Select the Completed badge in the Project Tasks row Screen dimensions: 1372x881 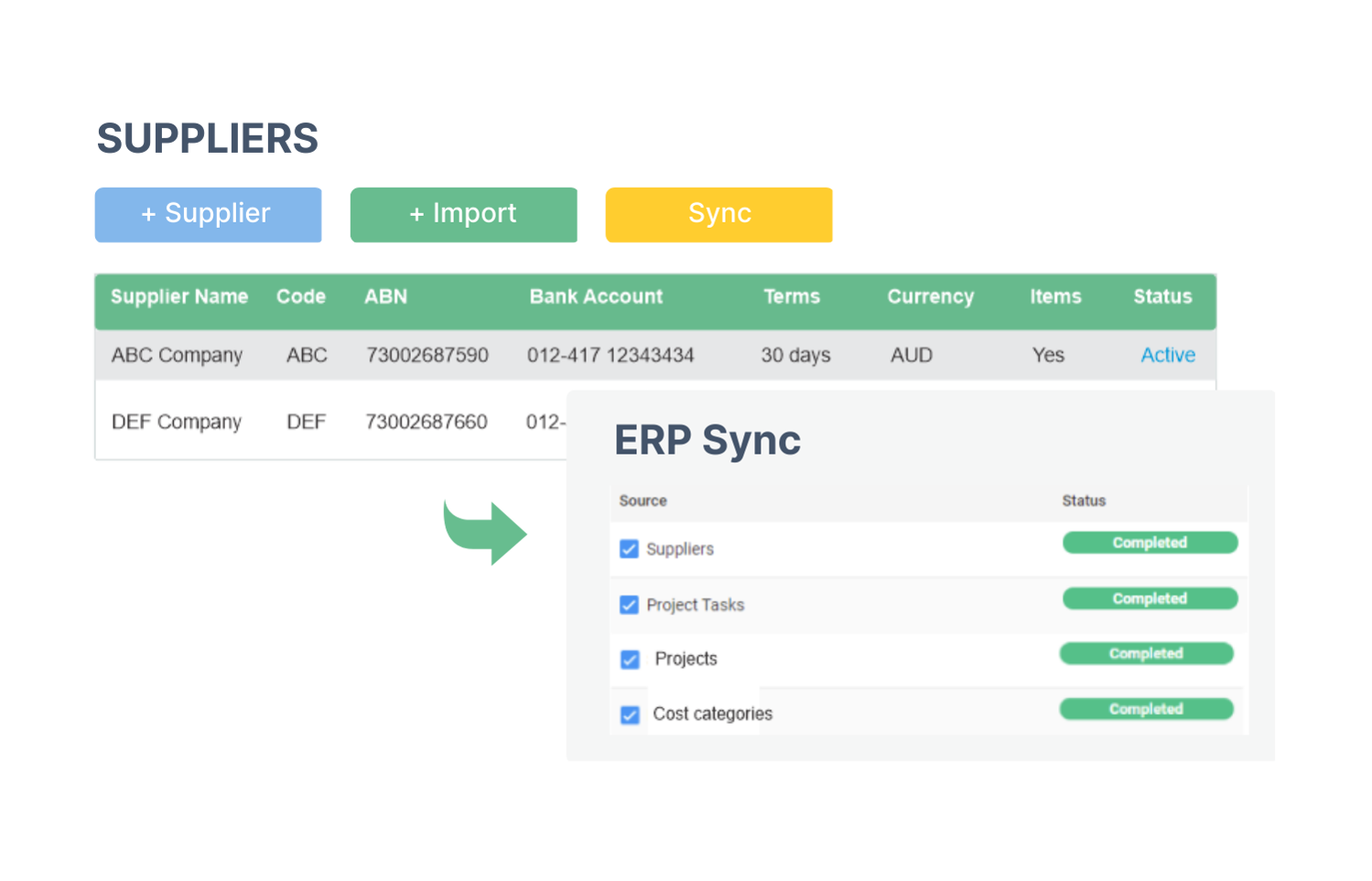click(x=1150, y=598)
